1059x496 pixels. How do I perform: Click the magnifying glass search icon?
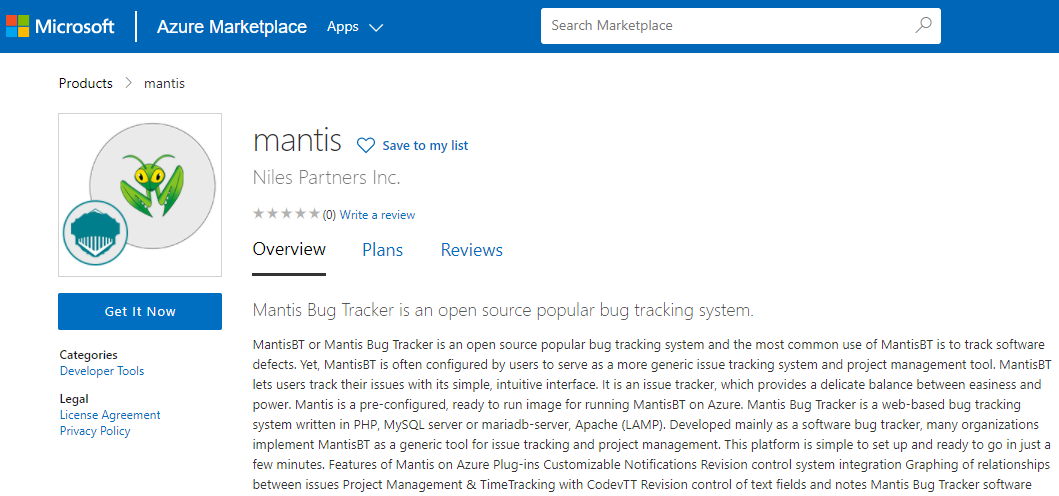(x=923, y=26)
